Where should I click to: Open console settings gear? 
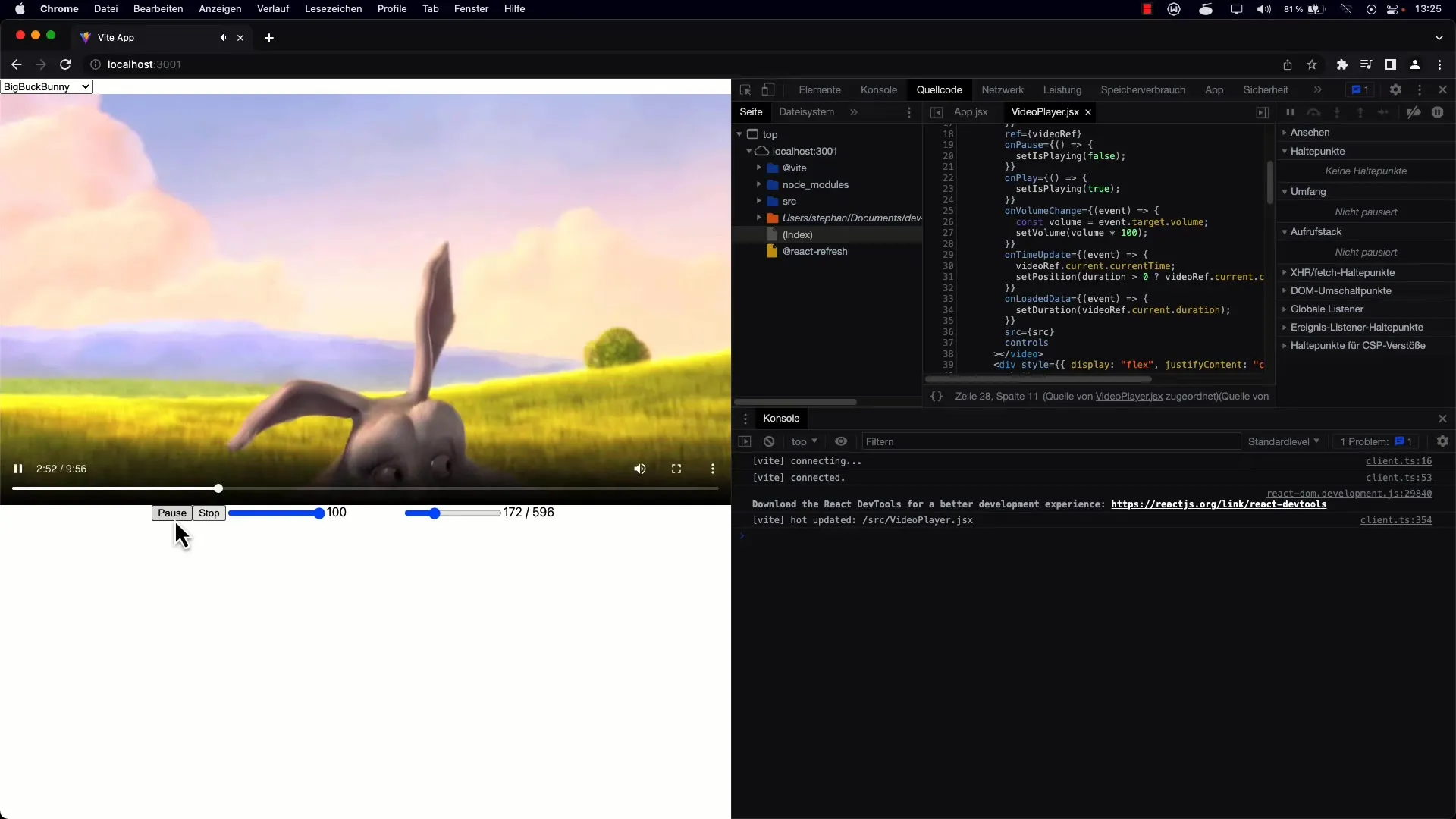[1442, 441]
